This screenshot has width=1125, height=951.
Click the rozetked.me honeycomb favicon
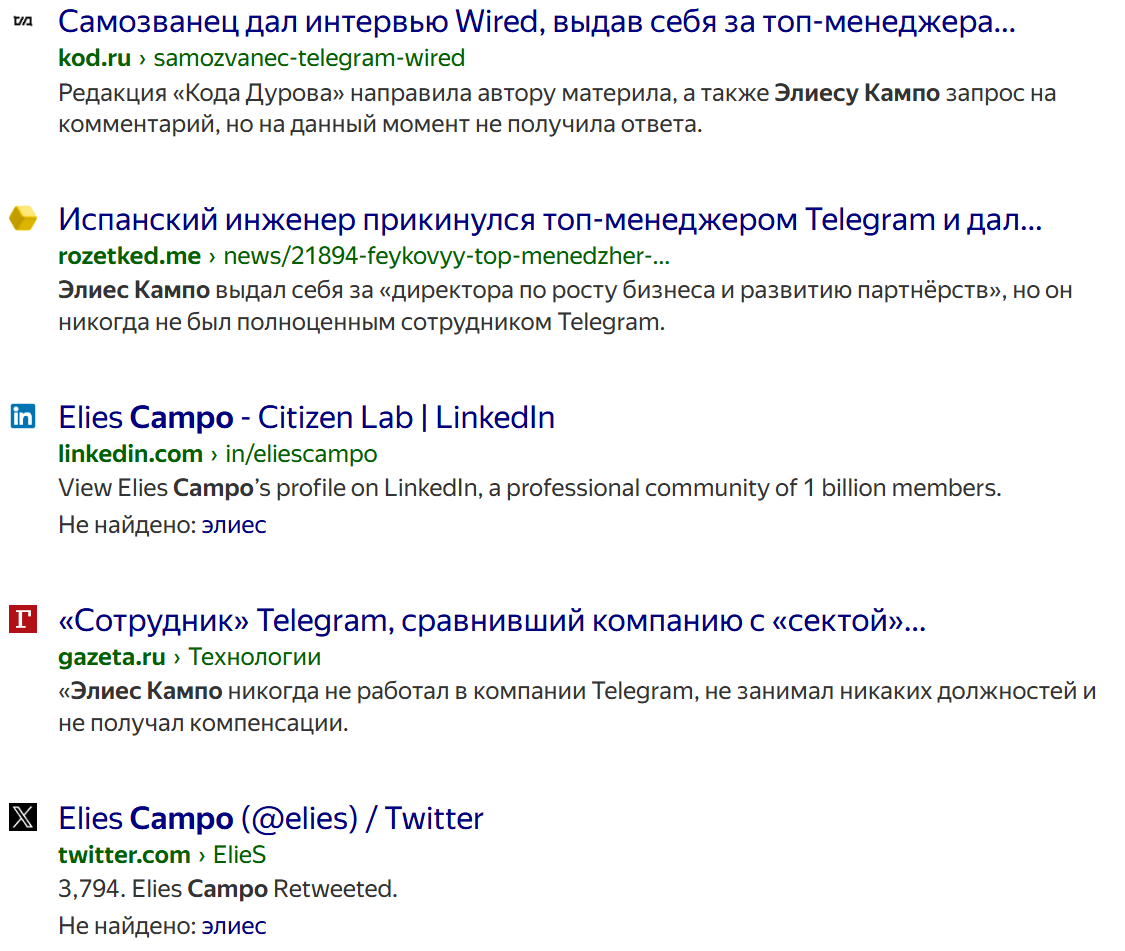21,219
